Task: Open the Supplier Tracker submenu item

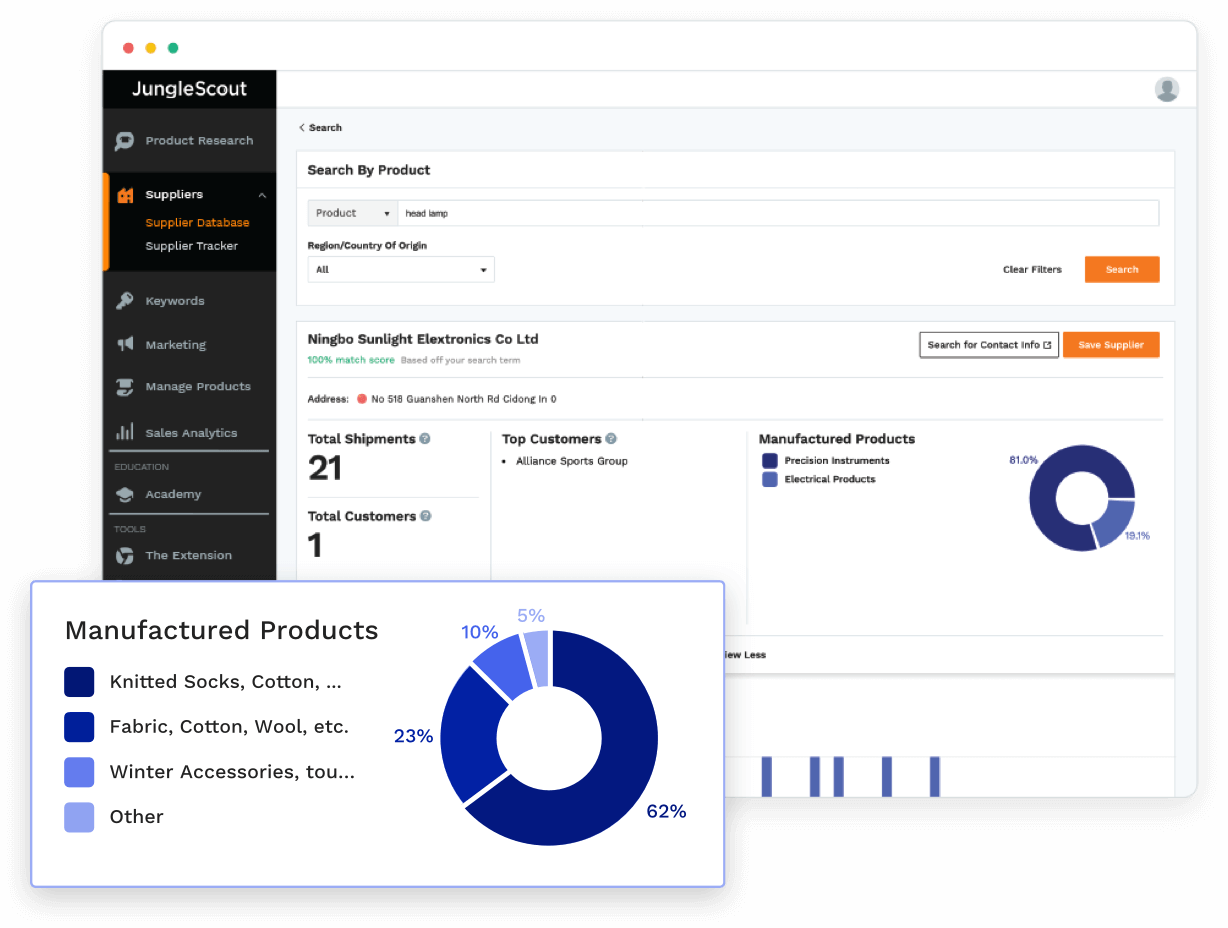Action: click(x=191, y=246)
